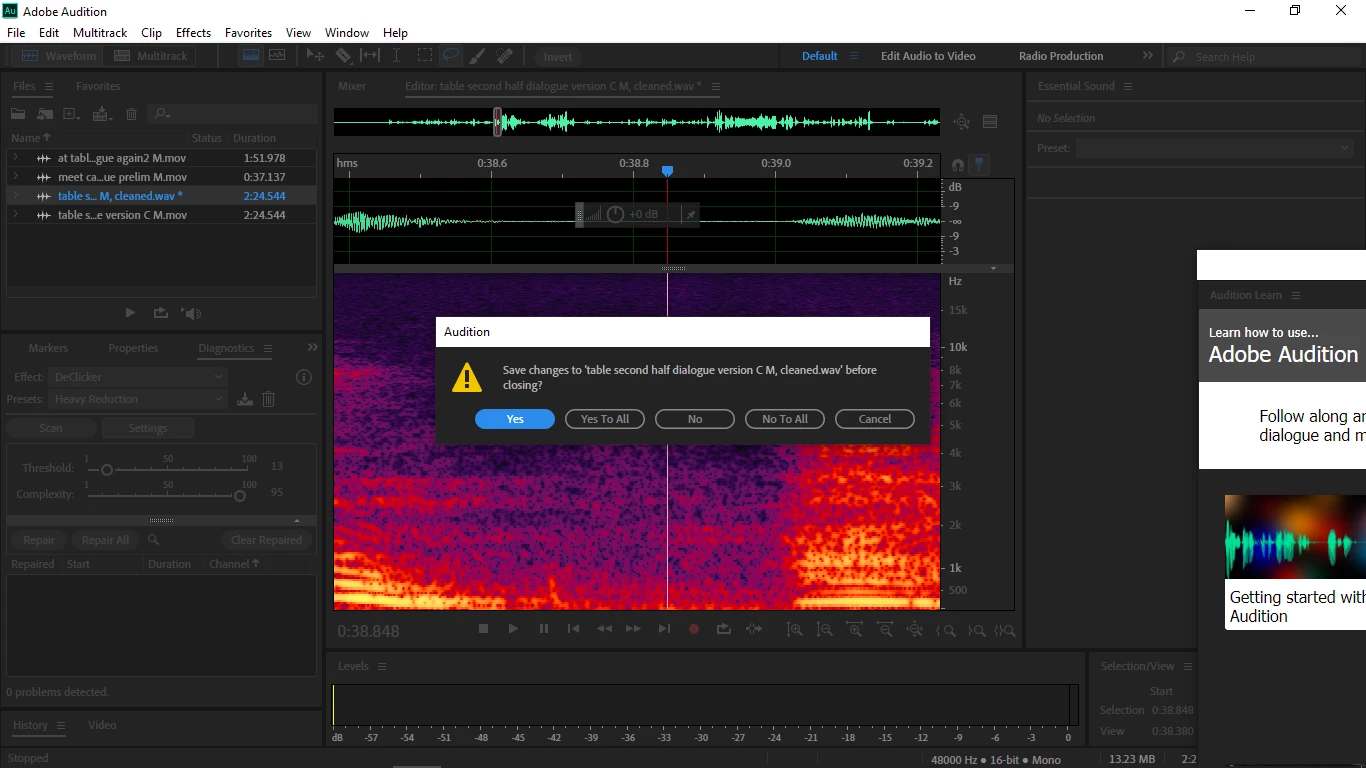Expand the 'at tabl...gue again2 M.mov' file row
The image size is (1366, 768).
(x=15, y=158)
